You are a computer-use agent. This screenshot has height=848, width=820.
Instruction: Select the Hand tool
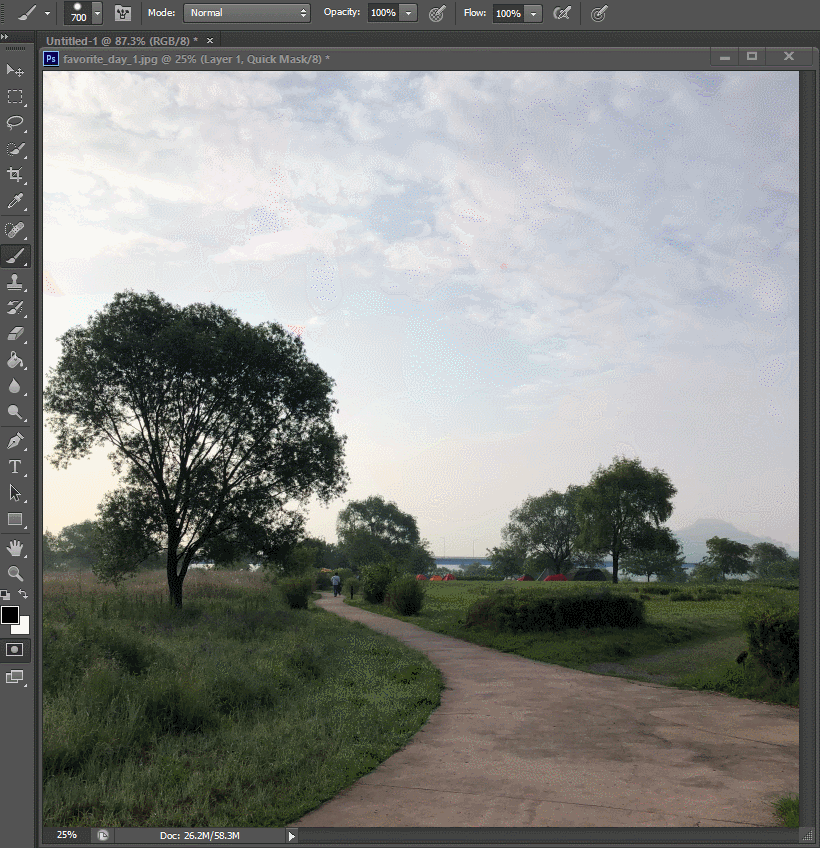click(15, 548)
